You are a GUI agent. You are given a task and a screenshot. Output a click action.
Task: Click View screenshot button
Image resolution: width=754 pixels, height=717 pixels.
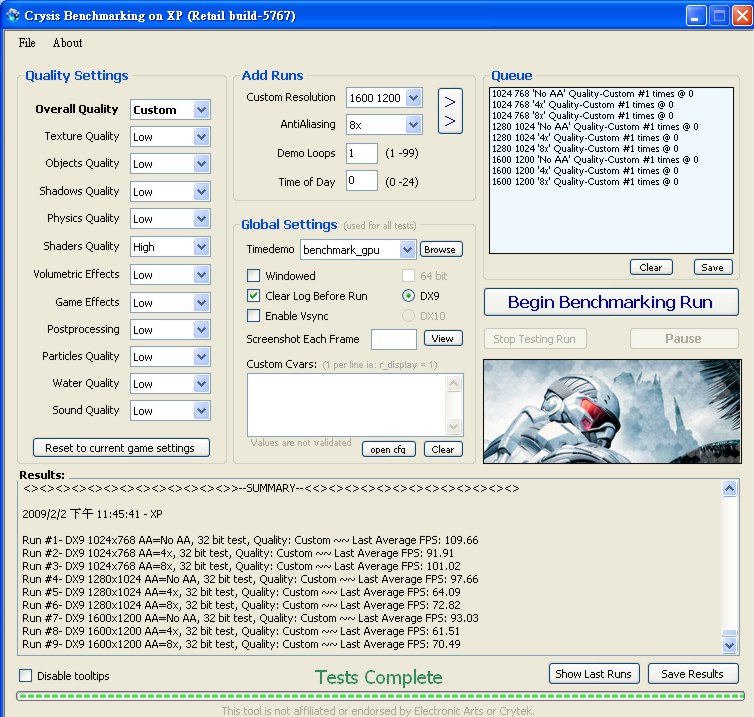click(x=443, y=338)
